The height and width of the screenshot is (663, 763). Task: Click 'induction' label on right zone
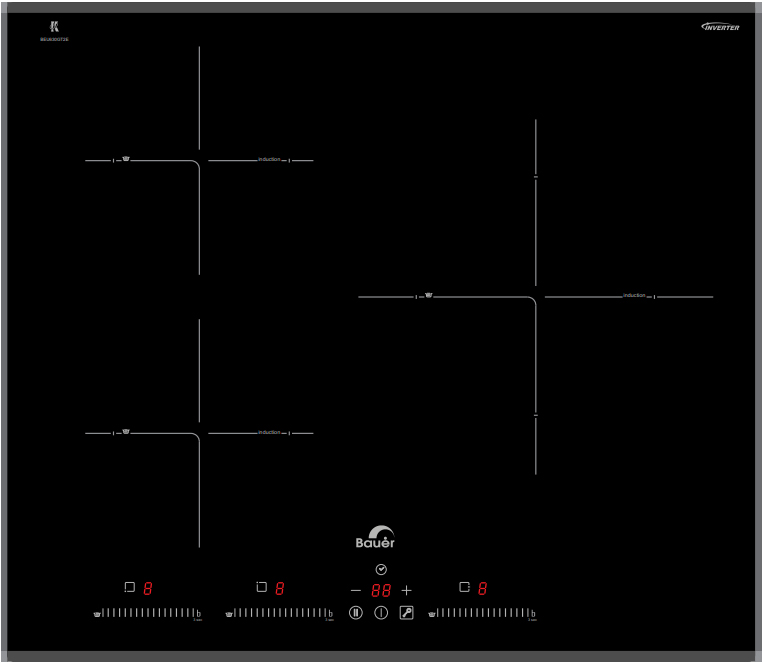[635, 295]
